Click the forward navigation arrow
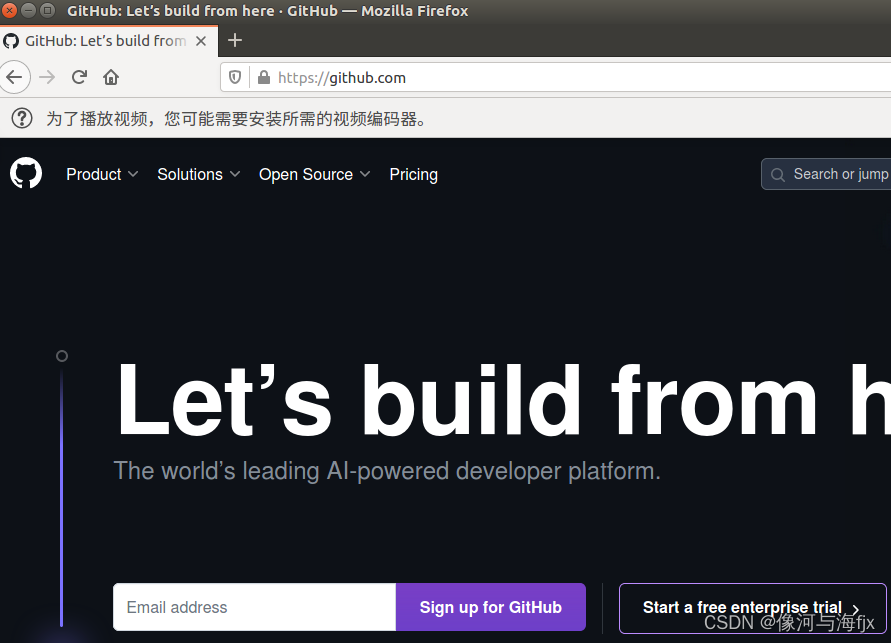 pos(47,77)
